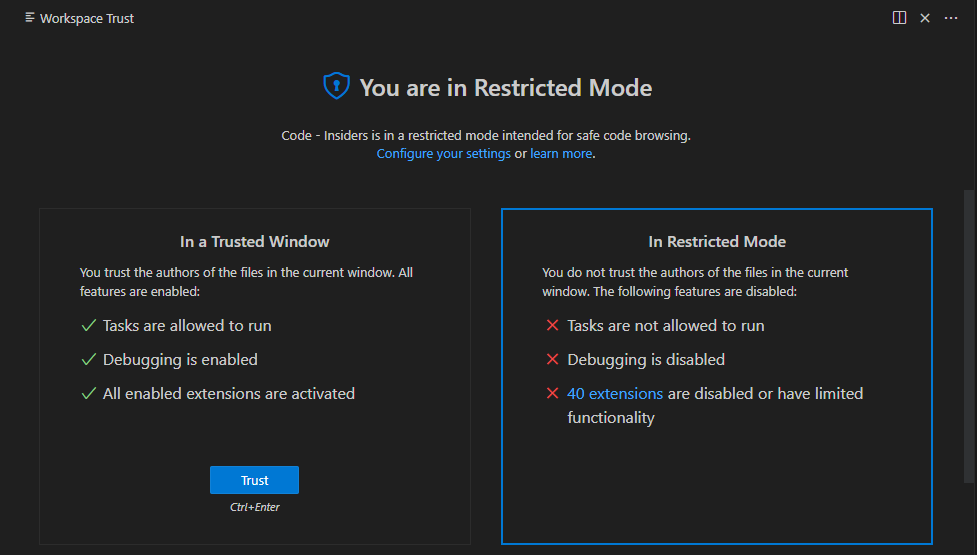
Task: Click the shield icon beside Restricted Mode heading
Action: coord(336,87)
